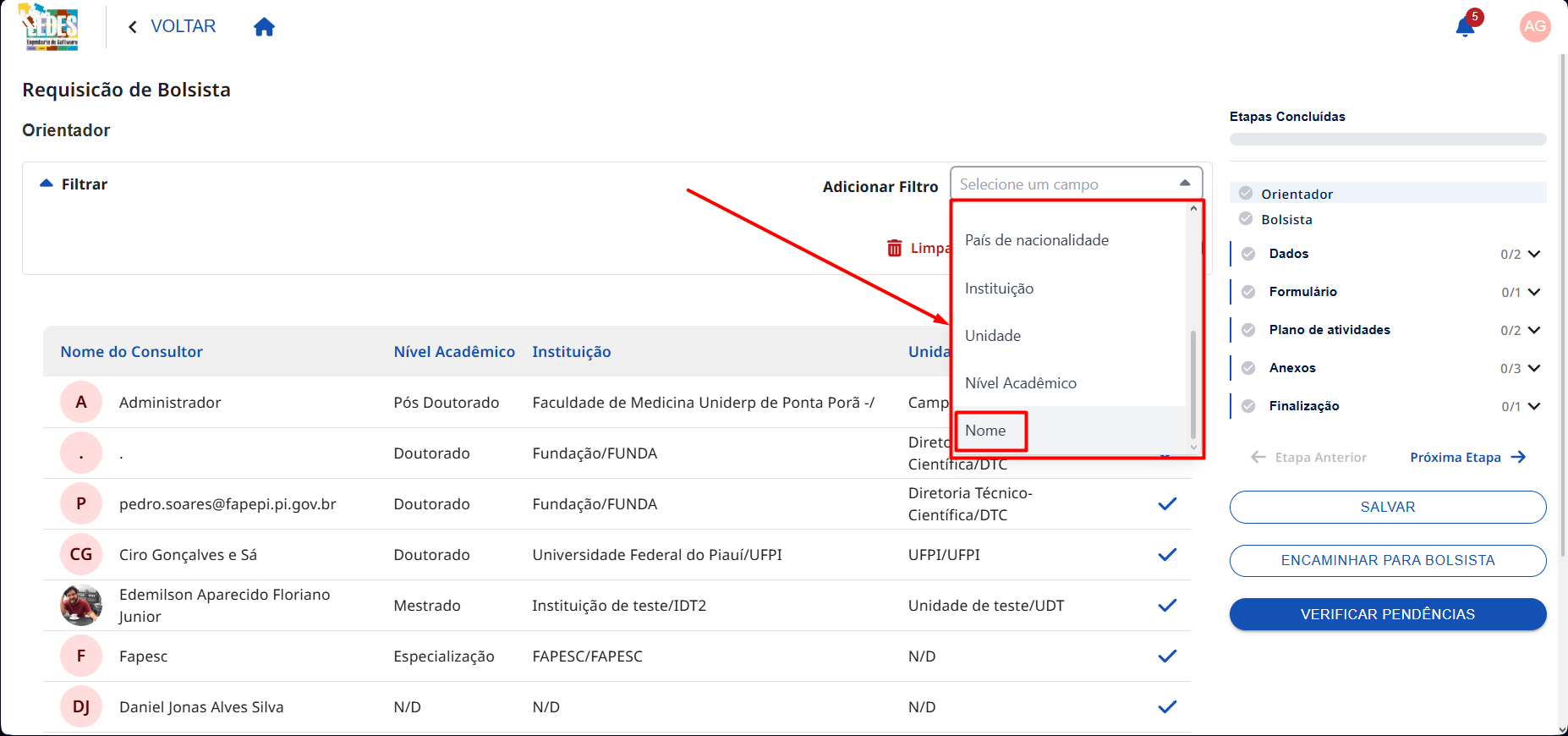
Task: Click the AG user avatar
Action: pyautogui.click(x=1534, y=26)
